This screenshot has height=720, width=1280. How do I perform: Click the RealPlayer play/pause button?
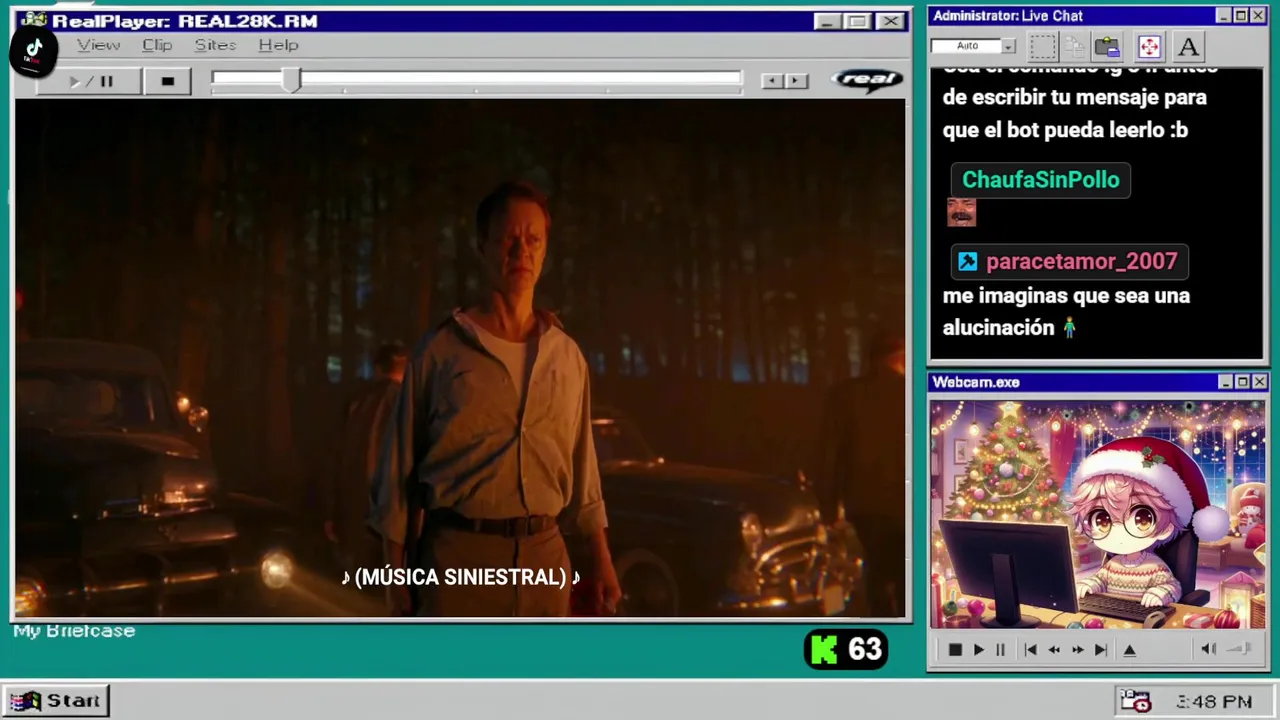[x=90, y=82]
